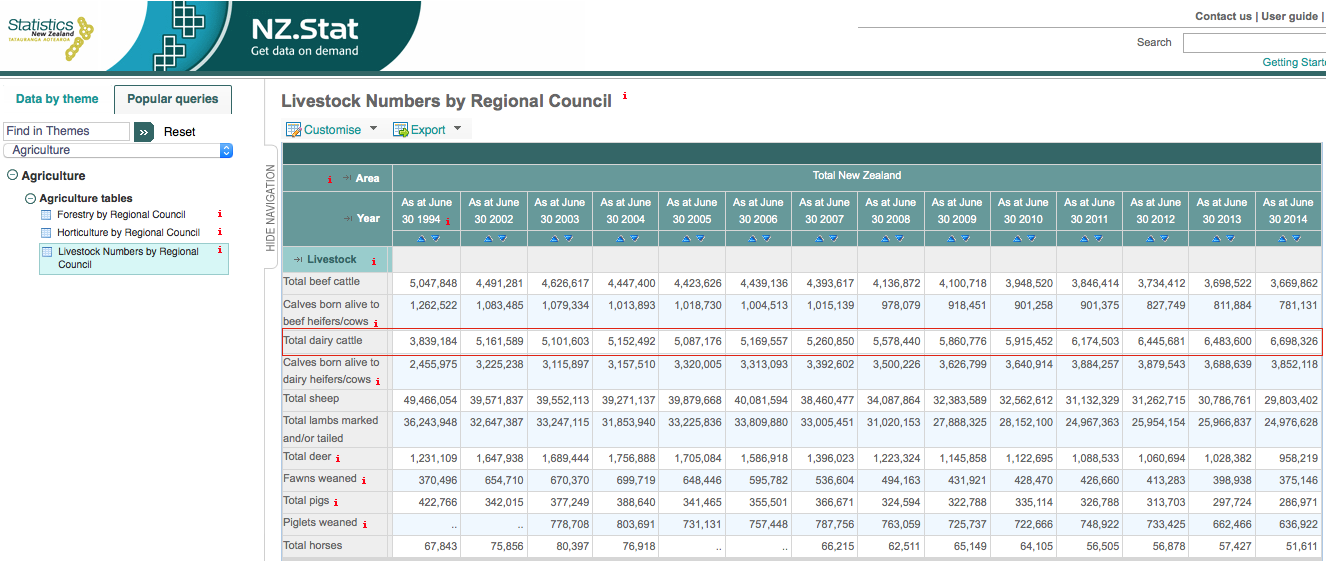Open the Export dropdown arrow
This screenshot has height=561, width=1326.
pos(458,129)
